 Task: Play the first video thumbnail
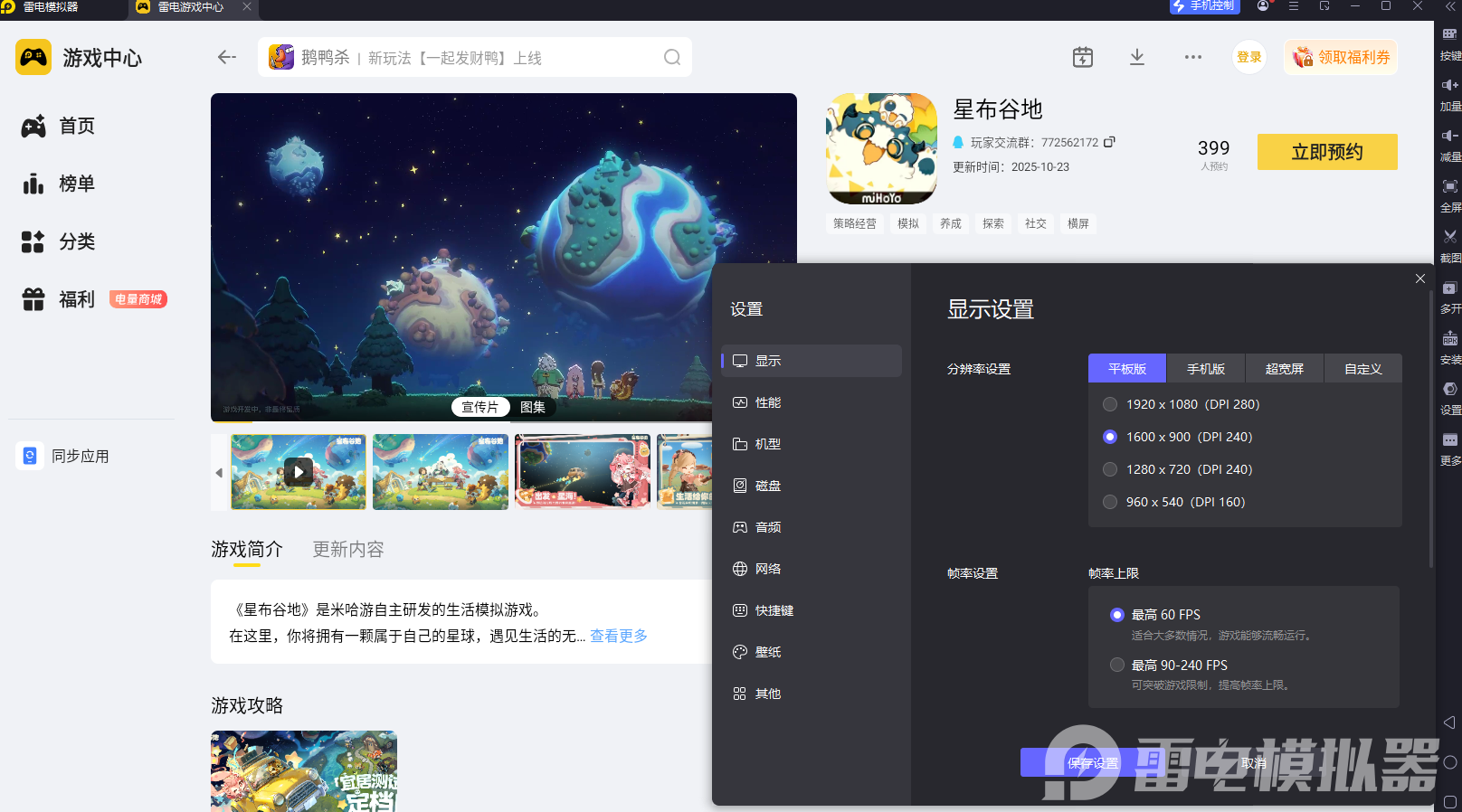(x=299, y=472)
